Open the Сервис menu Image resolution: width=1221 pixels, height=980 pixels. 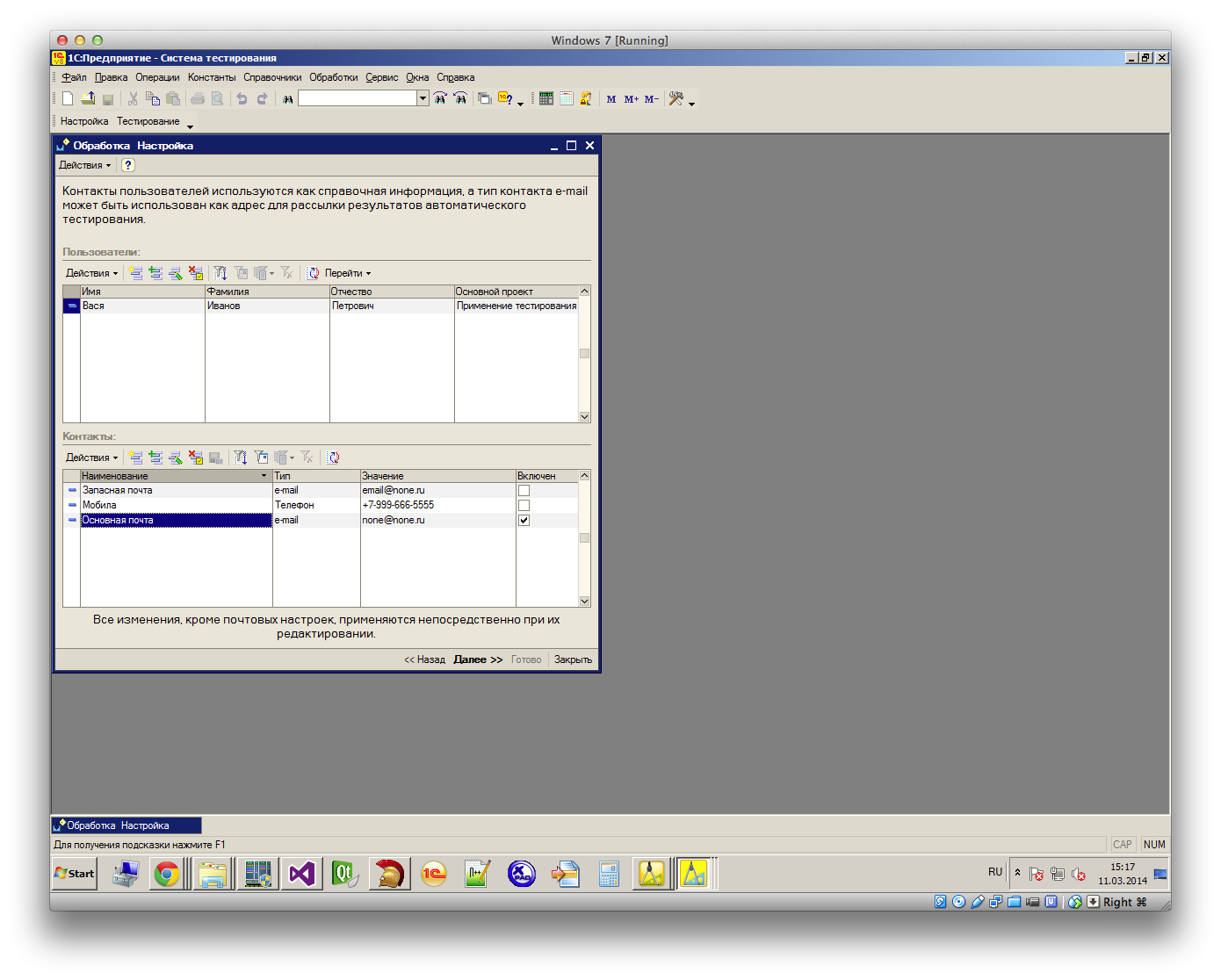[382, 77]
